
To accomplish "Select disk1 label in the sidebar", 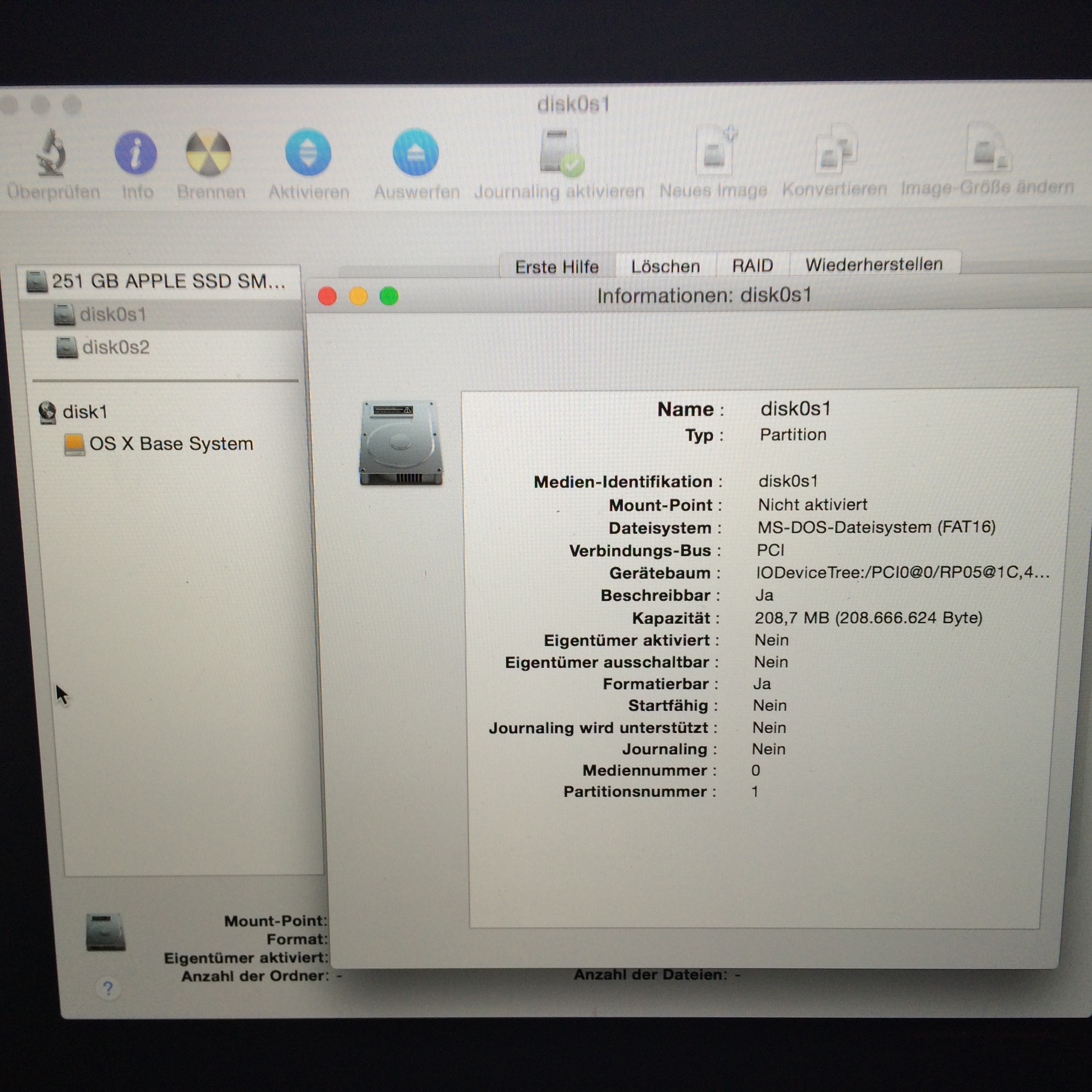I will coord(85,412).
